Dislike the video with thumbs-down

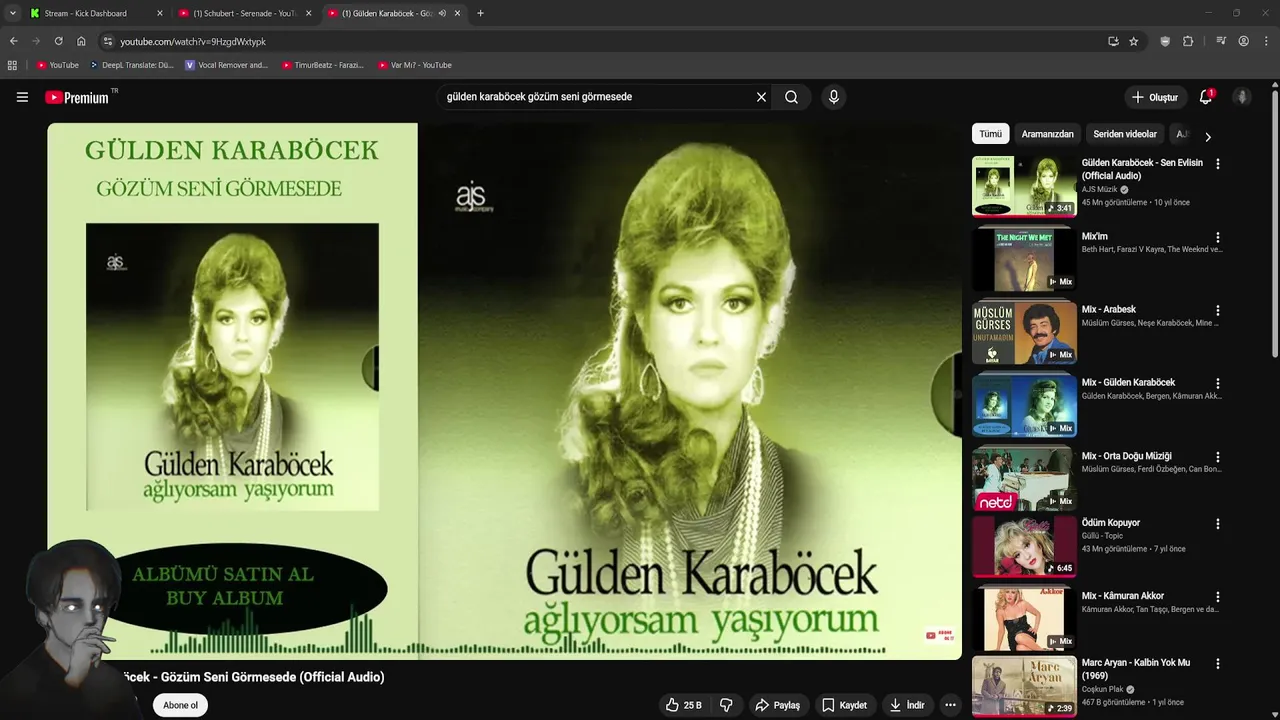coord(726,705)
